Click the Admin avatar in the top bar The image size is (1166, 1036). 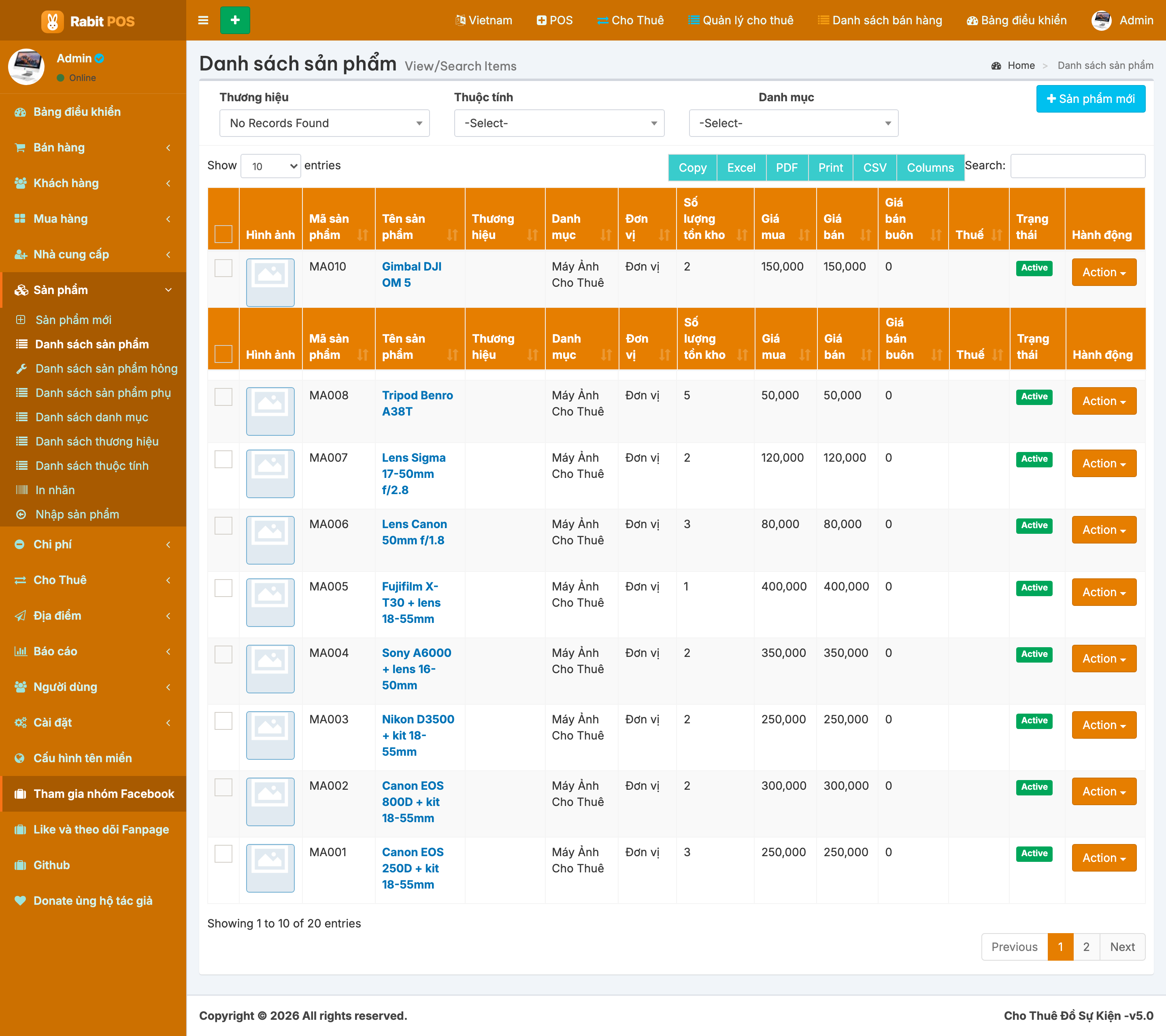tap(1101, 21)
